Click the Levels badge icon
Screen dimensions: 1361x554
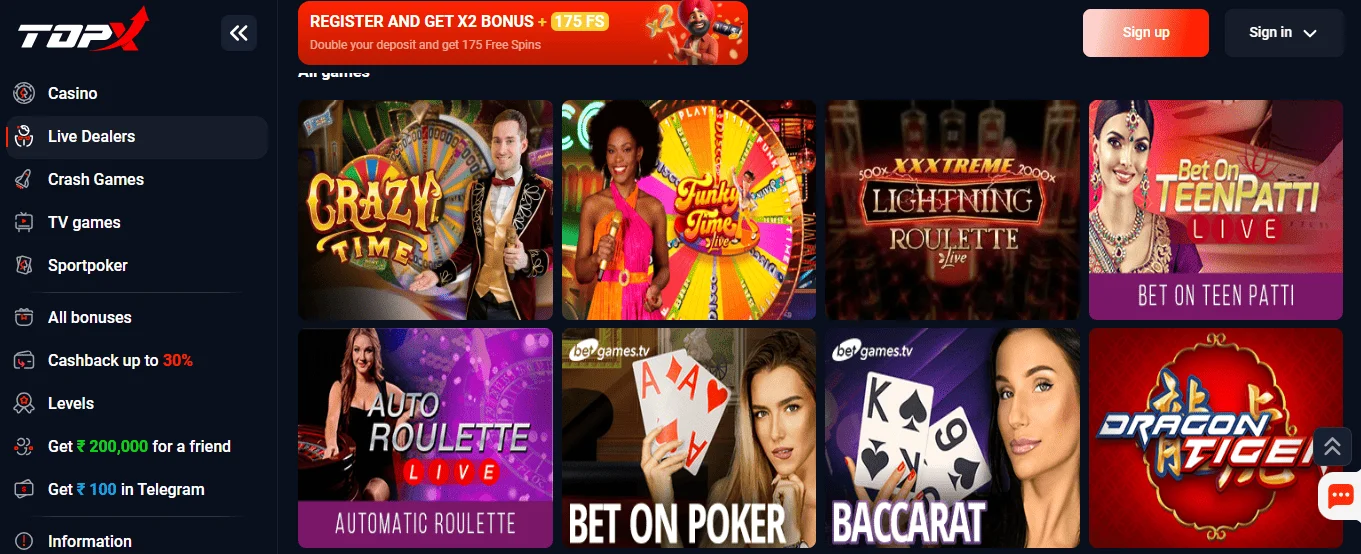tap(24, 403)
